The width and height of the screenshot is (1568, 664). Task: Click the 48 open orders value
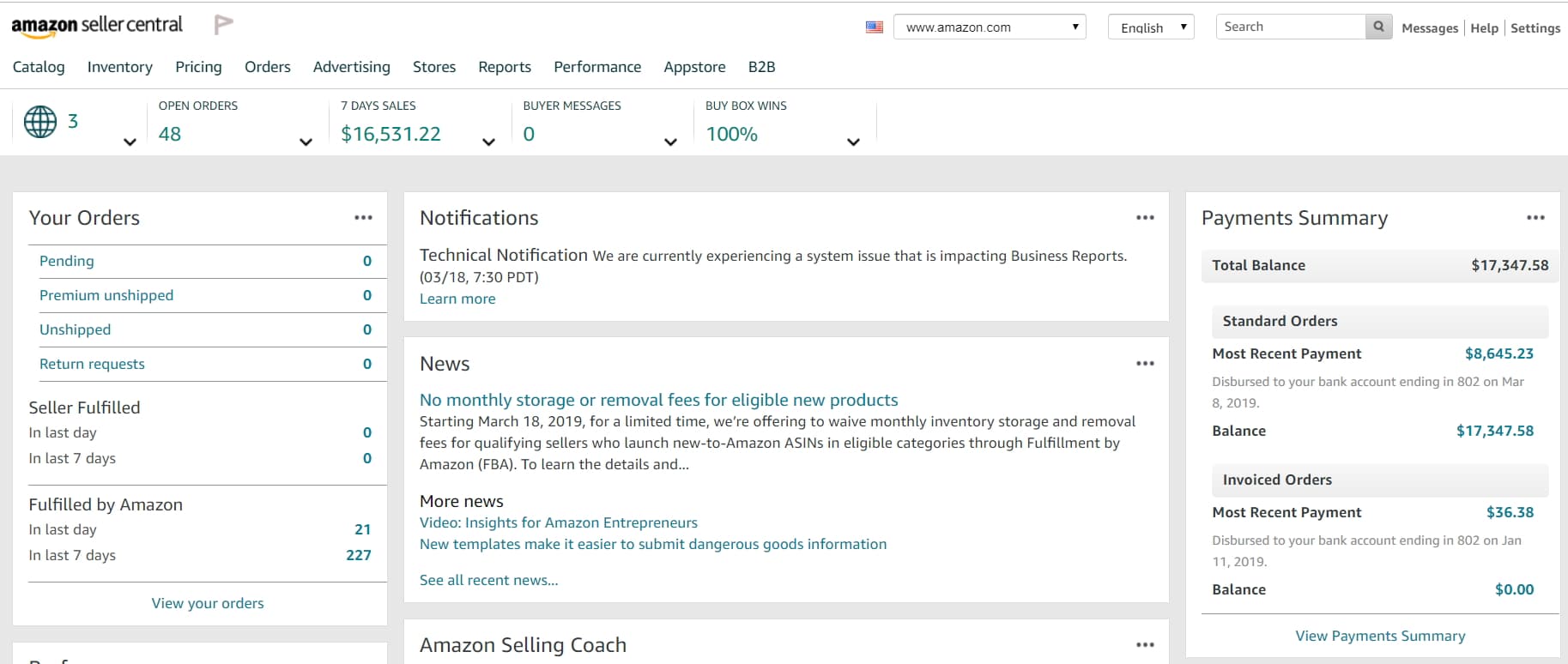170,134
